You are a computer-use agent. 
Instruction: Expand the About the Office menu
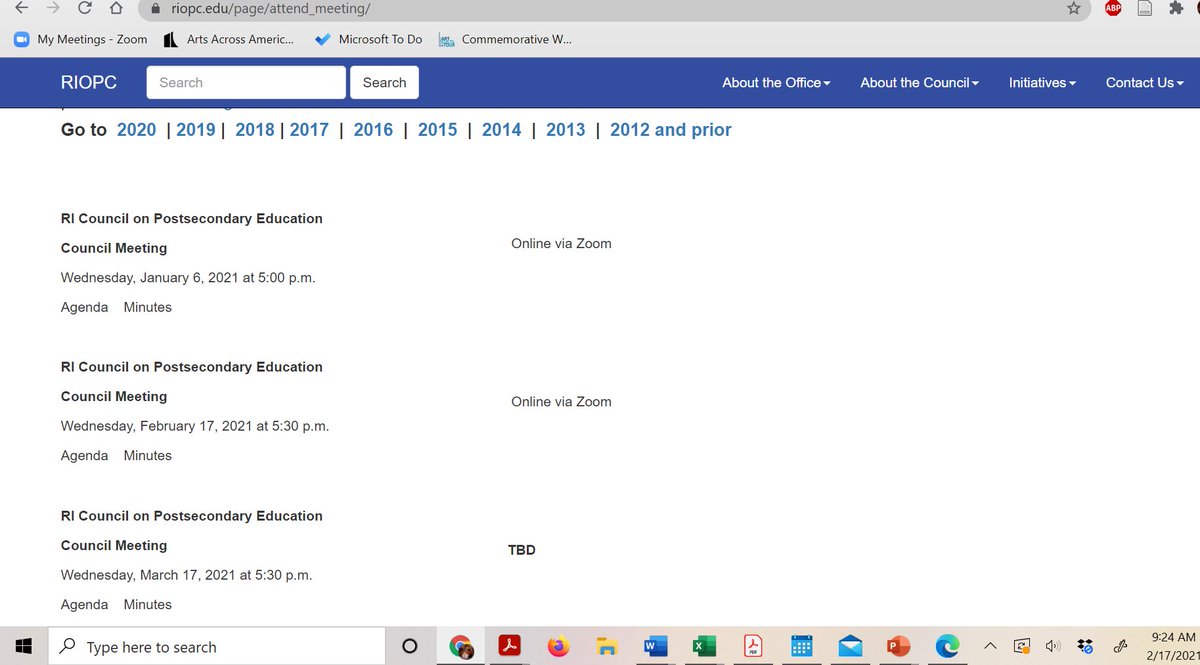pyautogui.click(x=776, y=83)
